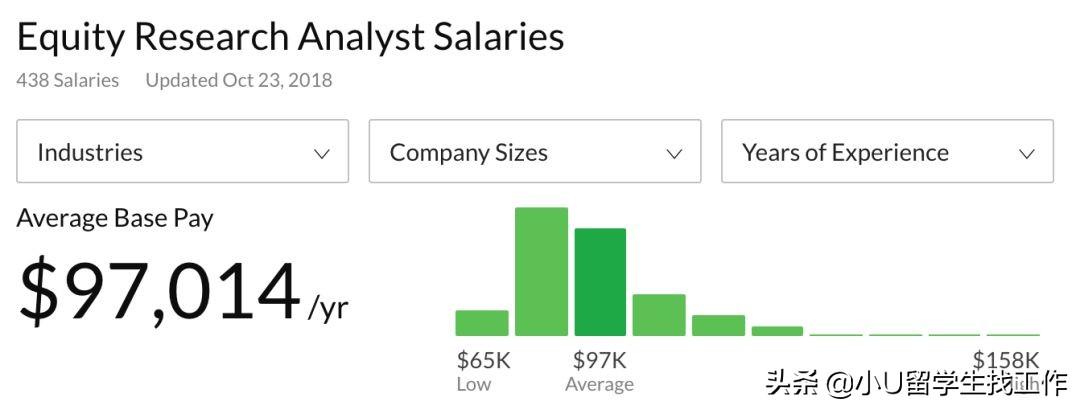Click the fourth histogram bar

click(659, 315)
